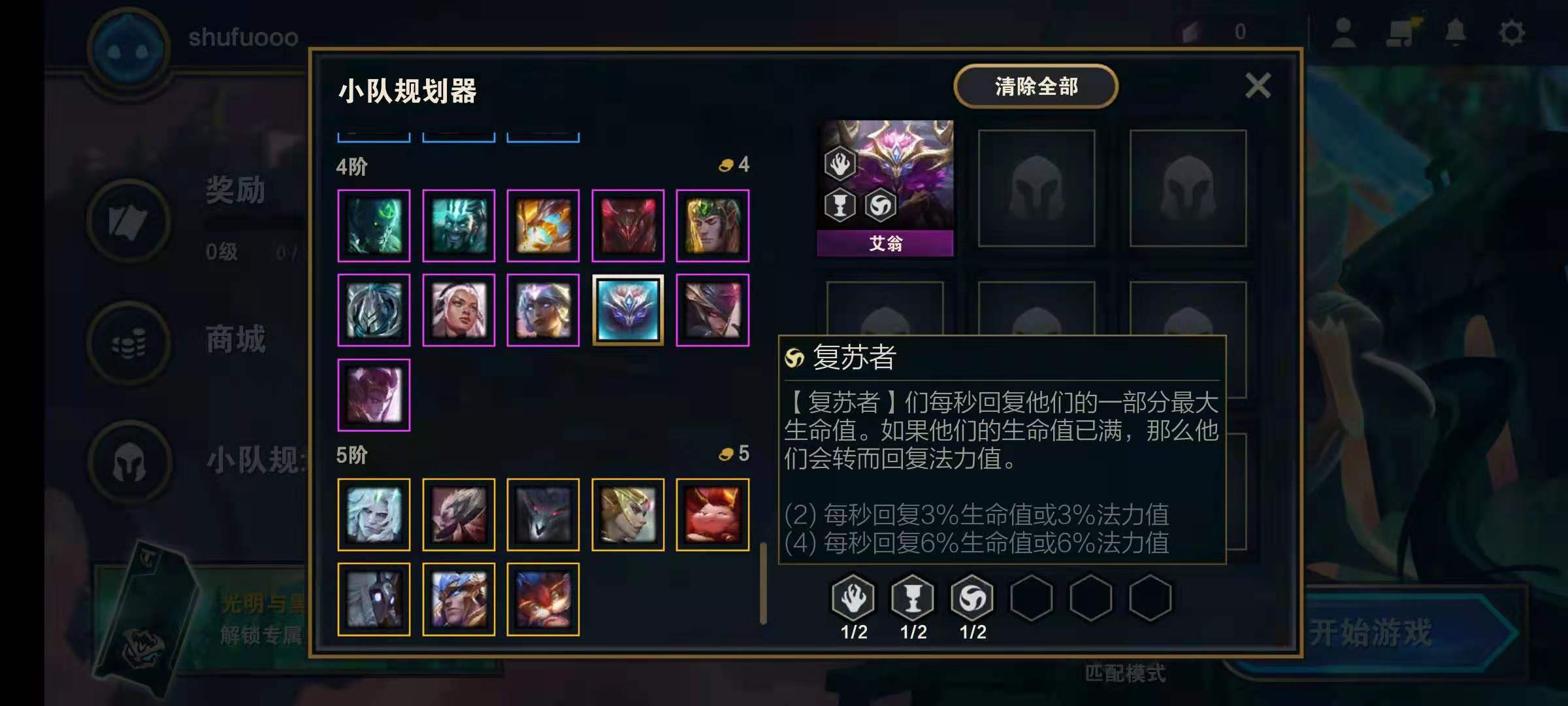Open the 商城 shop coins icon

pos(129,343)
